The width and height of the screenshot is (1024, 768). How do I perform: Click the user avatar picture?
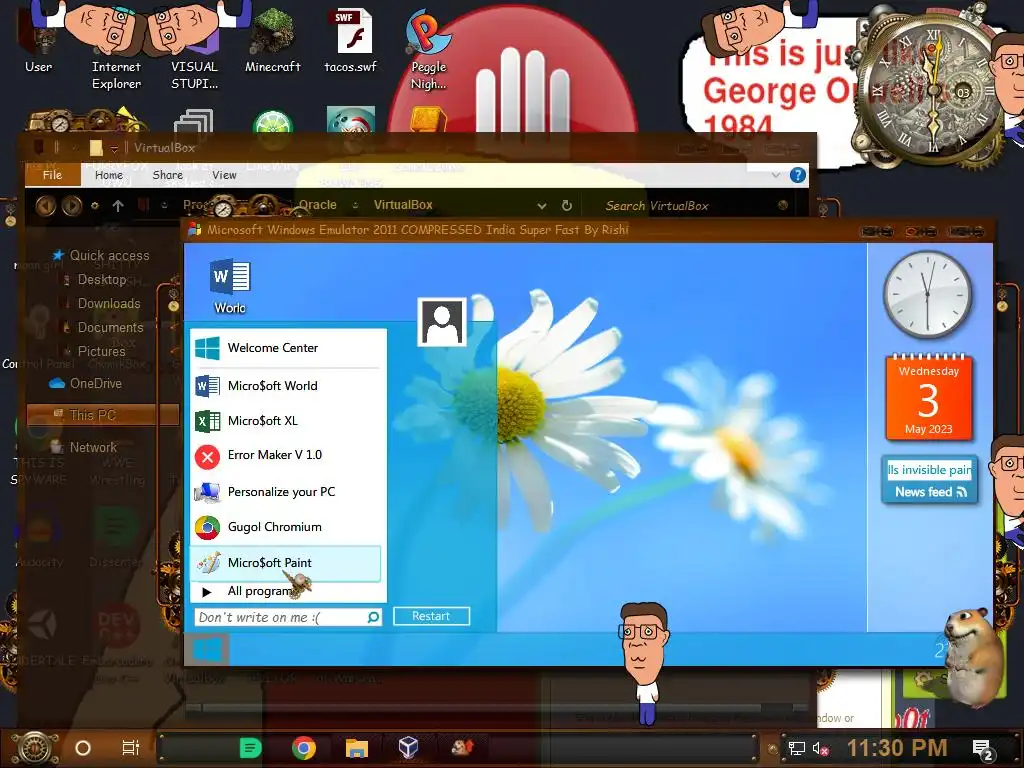442,322
